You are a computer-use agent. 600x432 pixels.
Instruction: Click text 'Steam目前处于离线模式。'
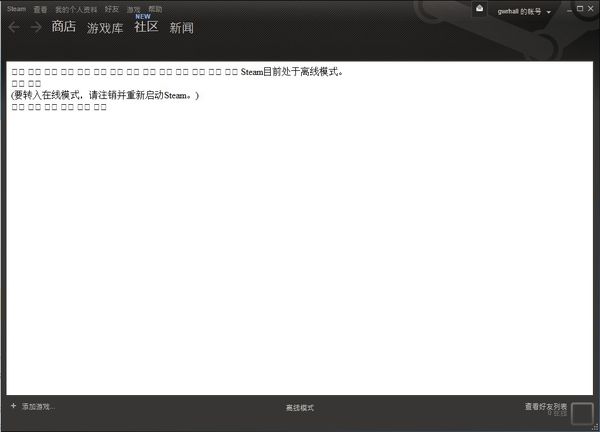click(x=292, y=72)
